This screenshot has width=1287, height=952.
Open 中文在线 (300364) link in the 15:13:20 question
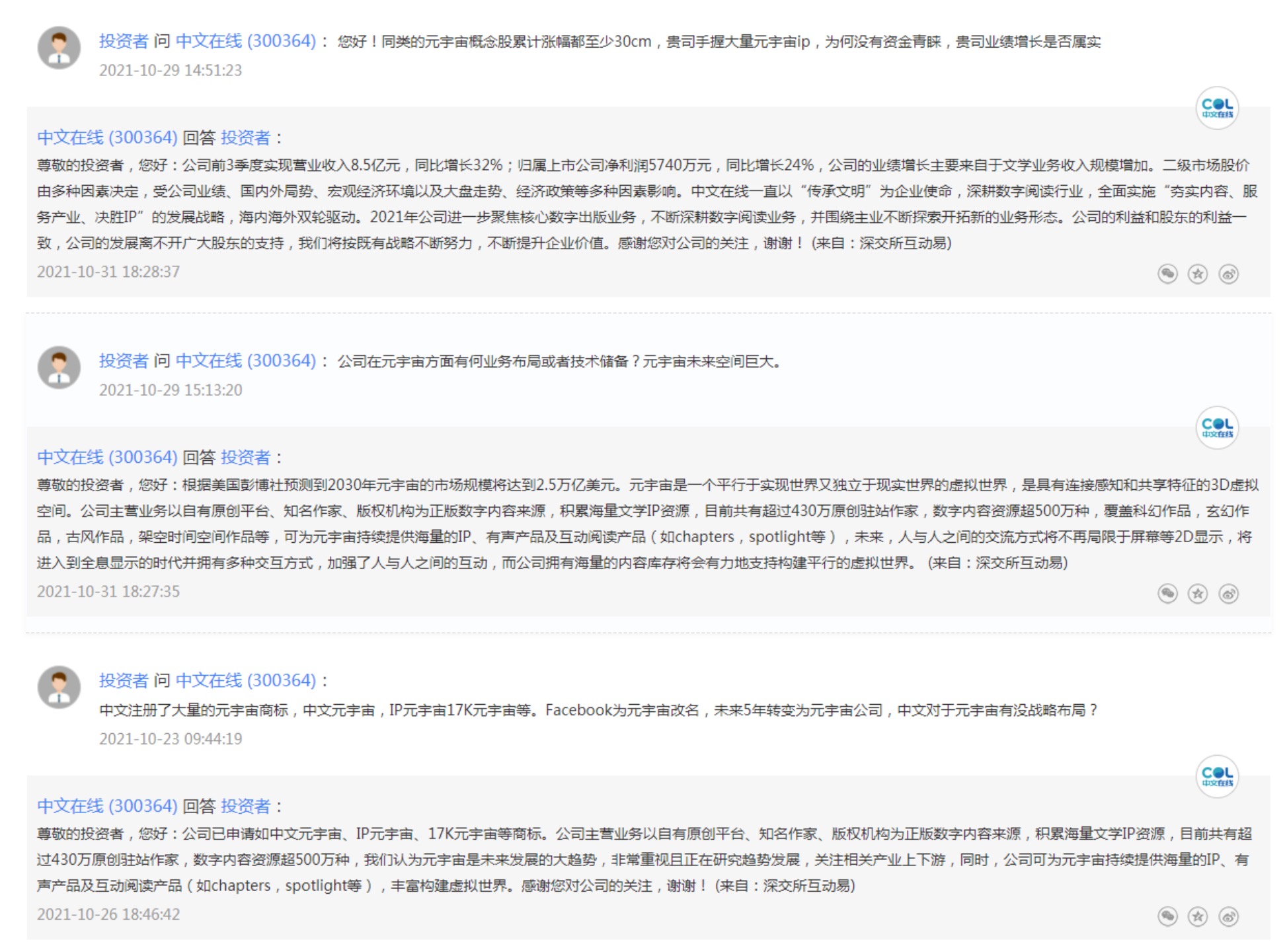pyautogui.click(x=246, y=361)
